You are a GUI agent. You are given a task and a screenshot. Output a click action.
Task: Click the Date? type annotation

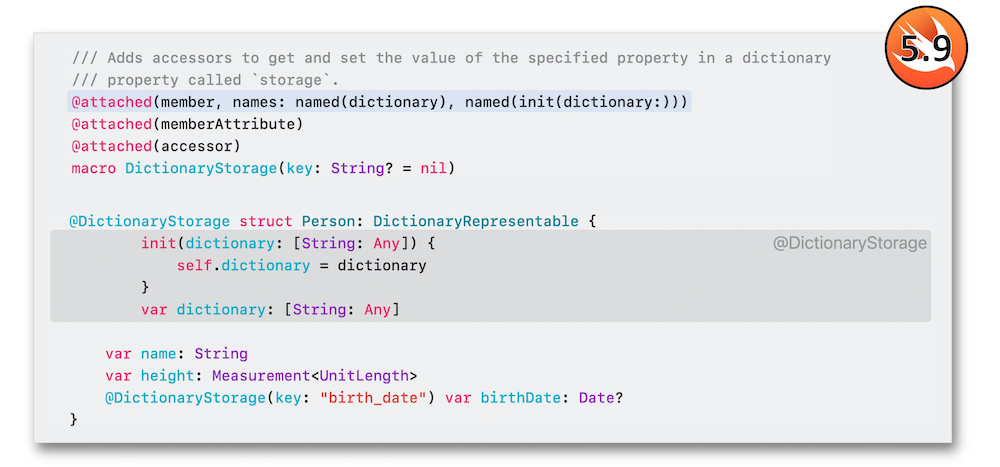tap(601, 398)
